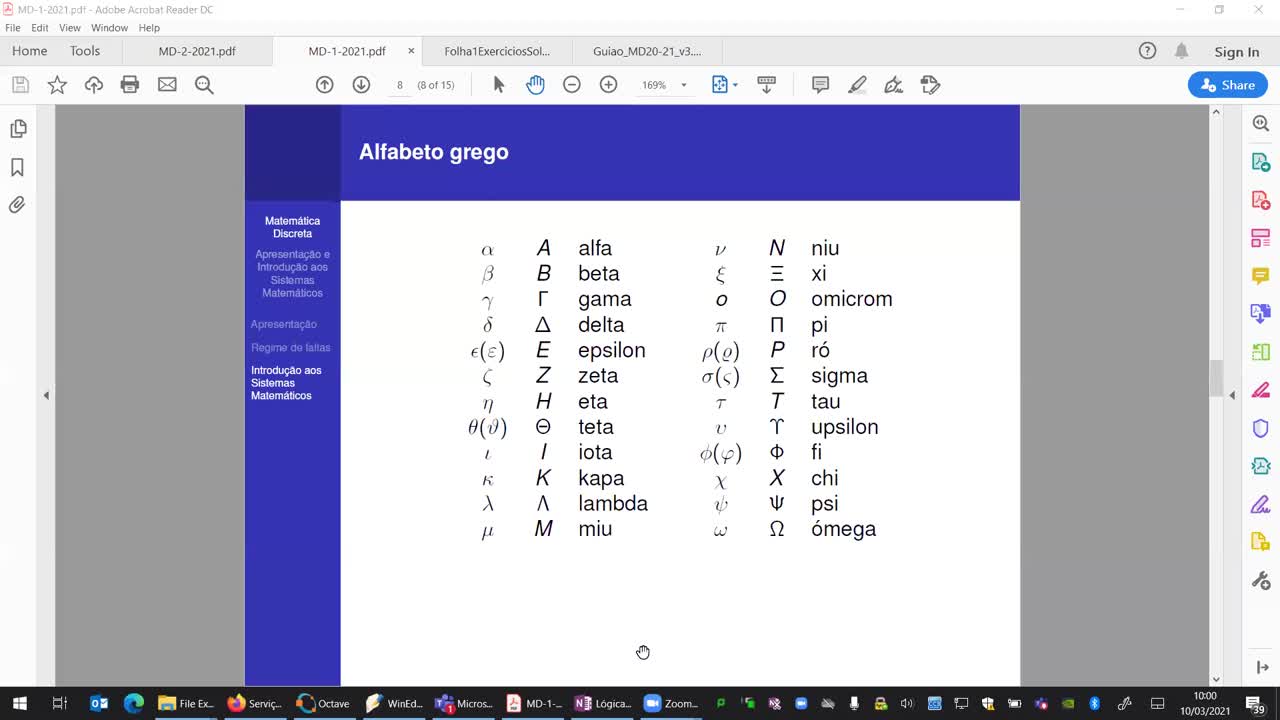Screen dimensions: 1280x720
Task: Expand the left navigation pane arrow
Action: pyautogui.click(x=46, y=395)
